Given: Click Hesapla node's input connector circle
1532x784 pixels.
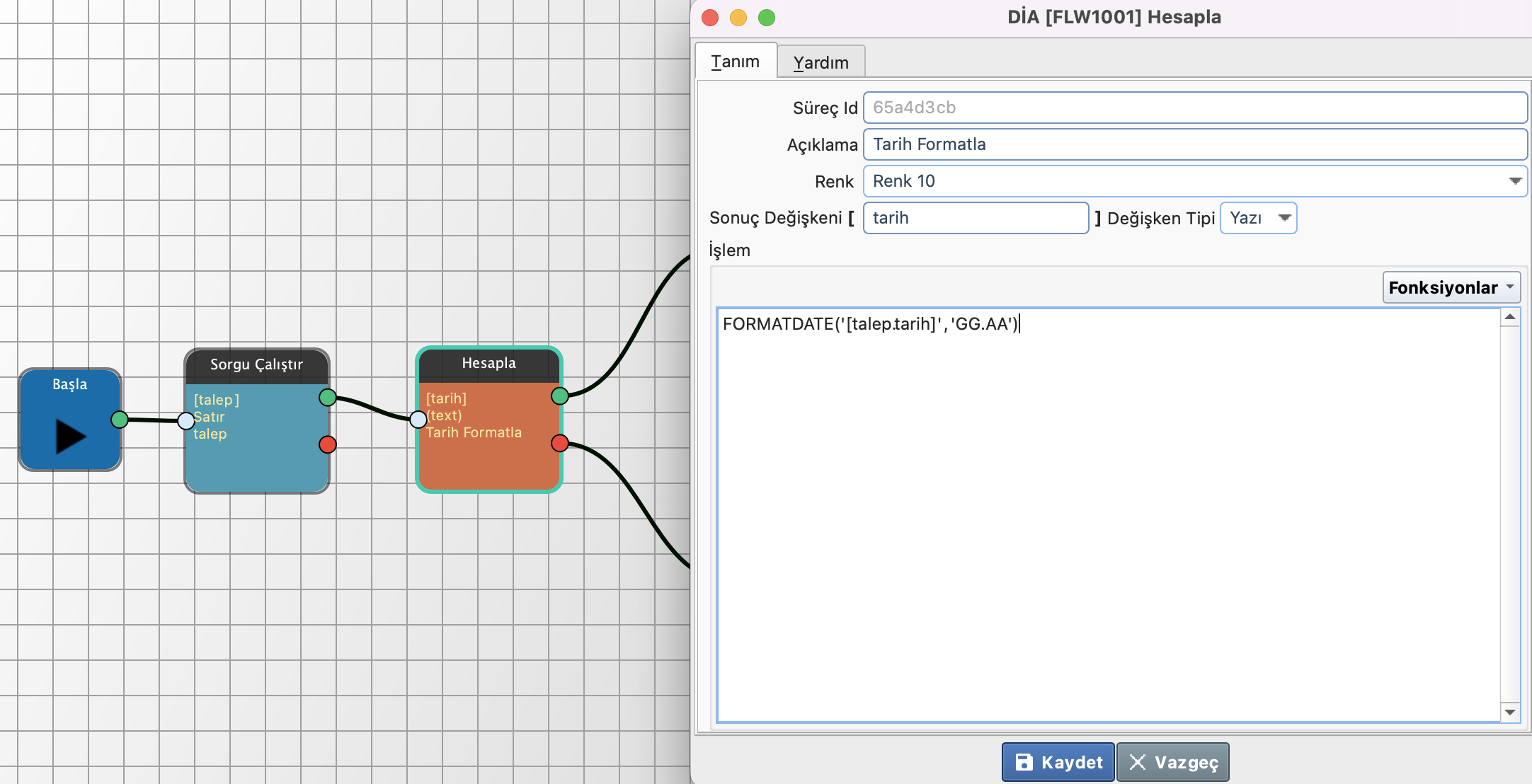Looking at the screenshot, I should [418, 420].
